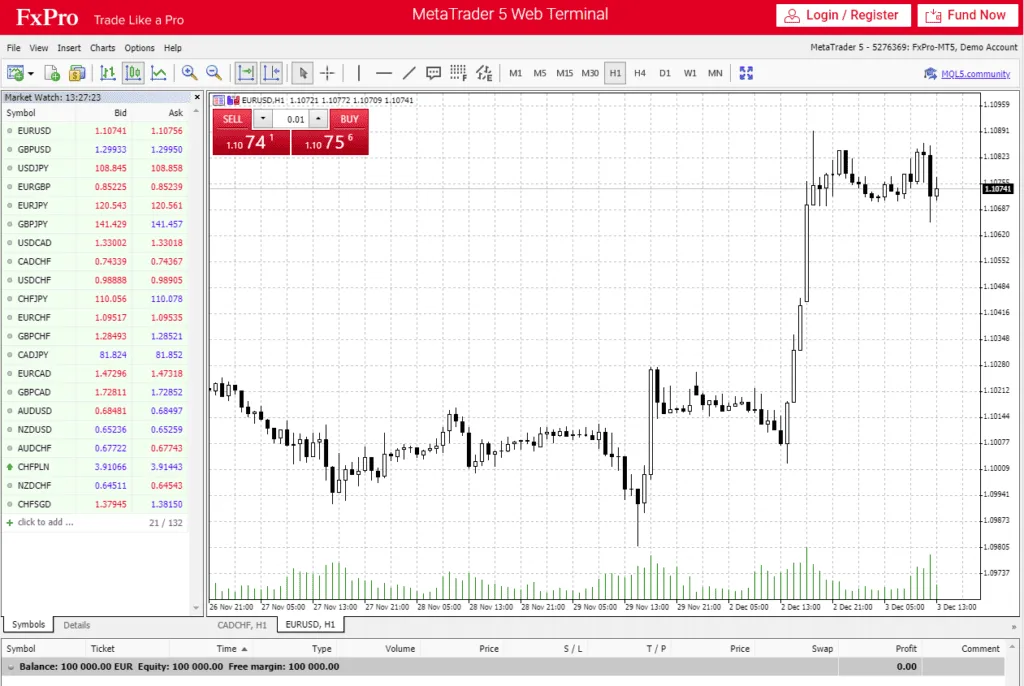Select the trendline drawing tool
The height and width of the screenshot is (686, 1024).
point(409,73)
